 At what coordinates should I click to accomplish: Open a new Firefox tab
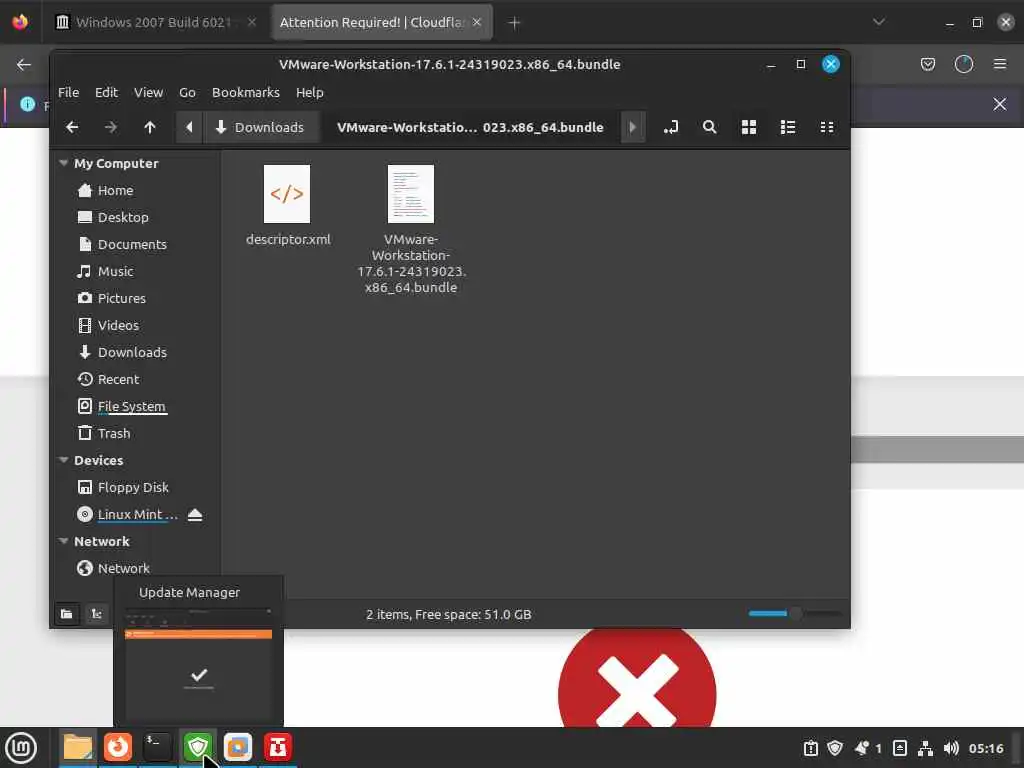515,23
